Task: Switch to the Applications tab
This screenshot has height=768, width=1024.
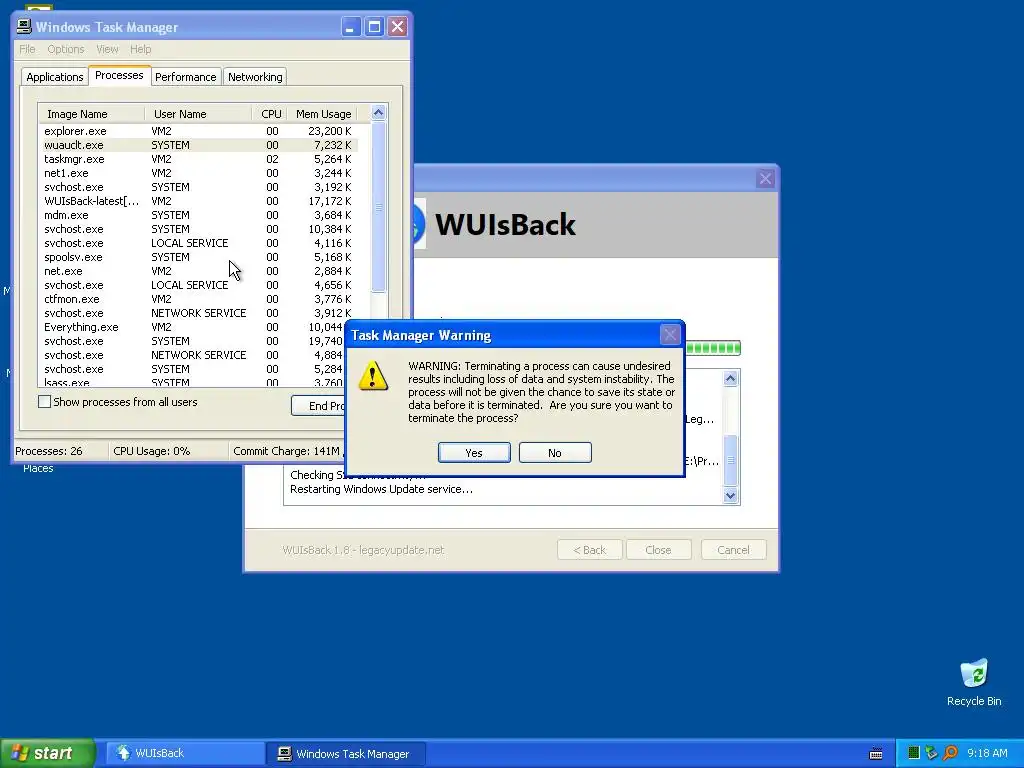Action: pyautogui.click(x=55, y=77)
